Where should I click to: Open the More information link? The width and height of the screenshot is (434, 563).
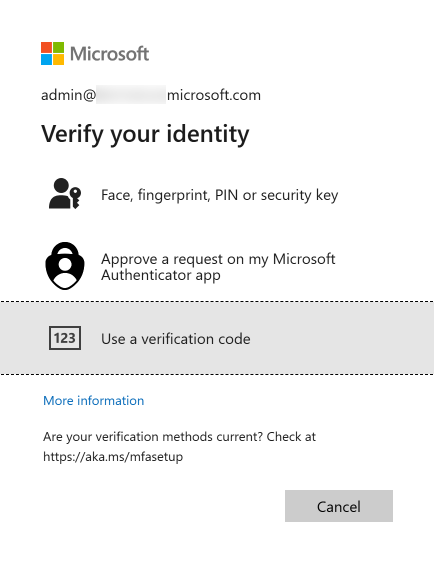(x=93, y=400)
